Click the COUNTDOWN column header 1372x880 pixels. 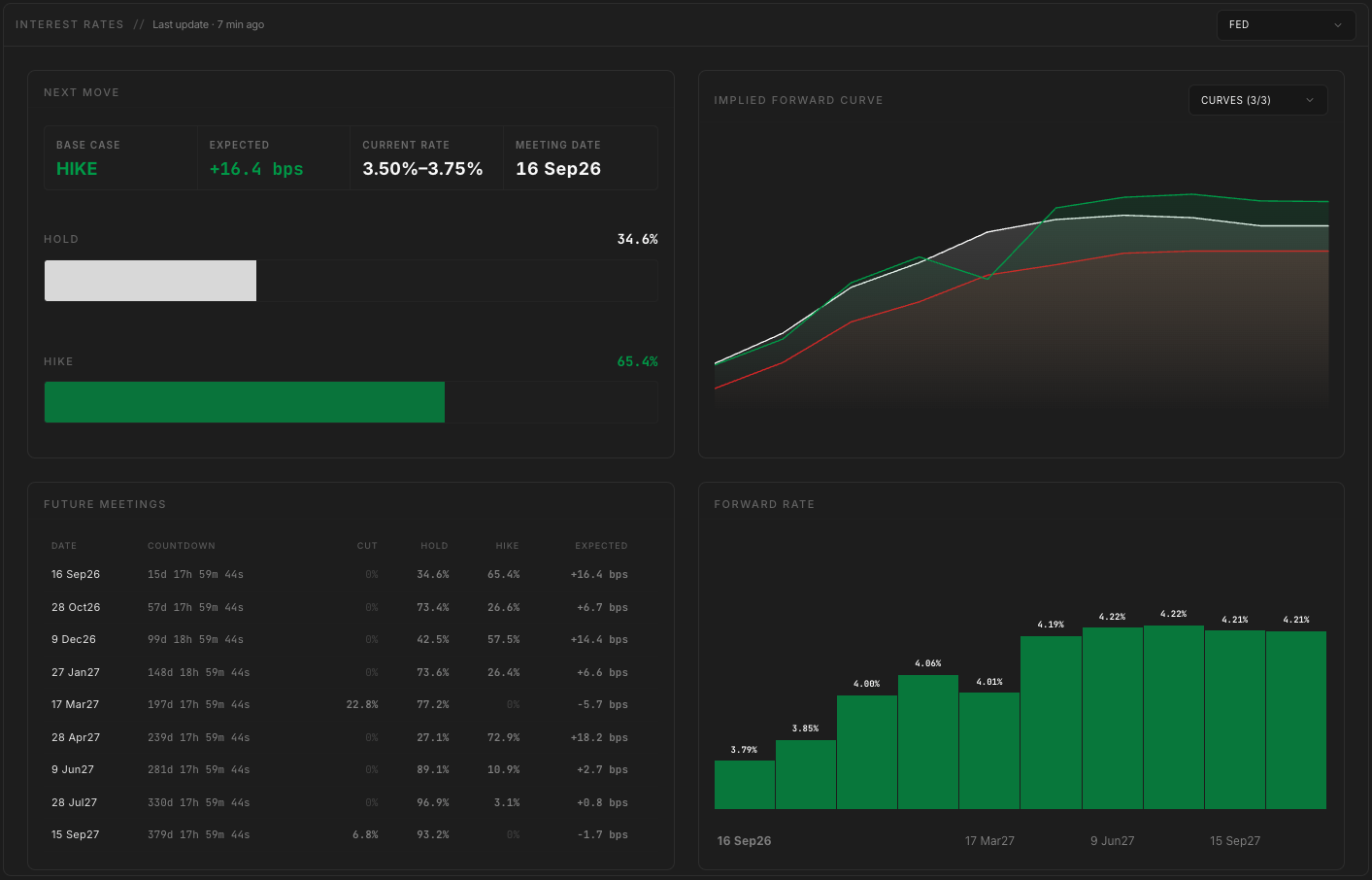point(182,546)
